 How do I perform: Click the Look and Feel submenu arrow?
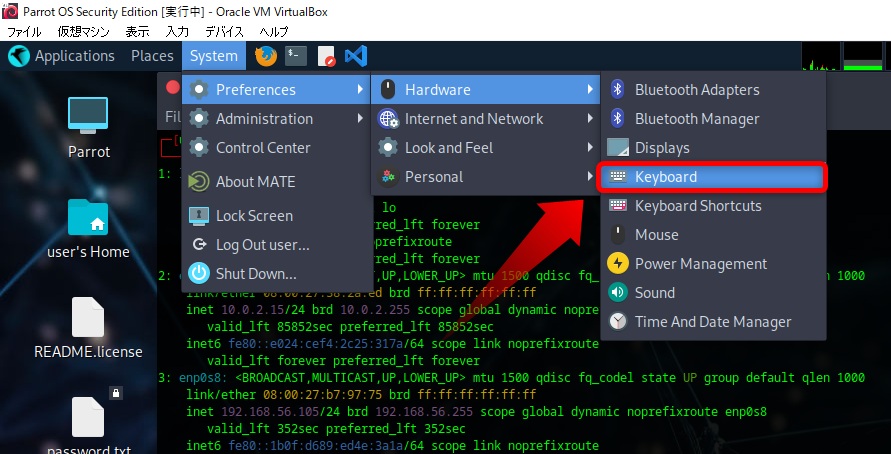[590, 147]
